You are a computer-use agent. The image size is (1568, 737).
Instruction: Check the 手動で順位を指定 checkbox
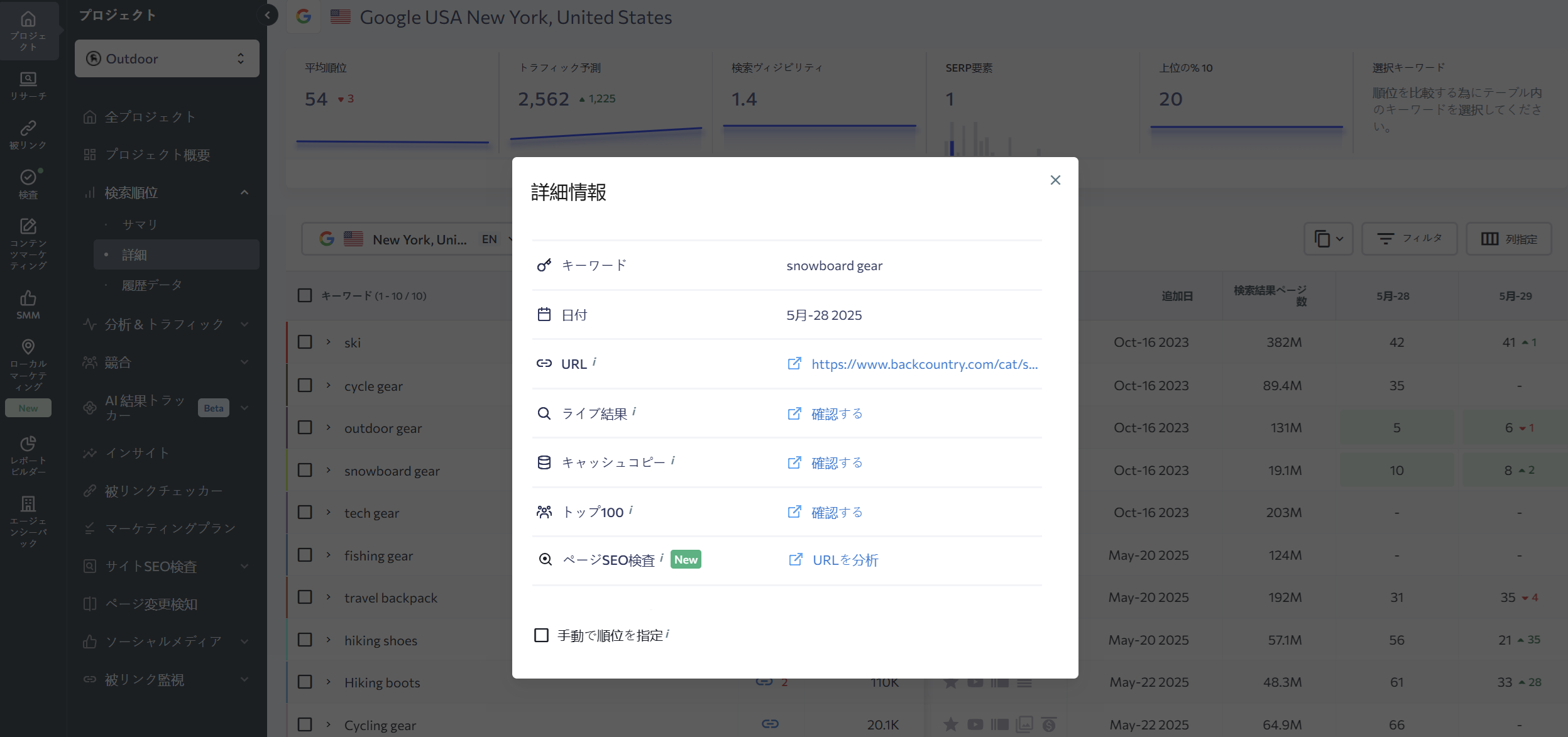tap(541, 635)
